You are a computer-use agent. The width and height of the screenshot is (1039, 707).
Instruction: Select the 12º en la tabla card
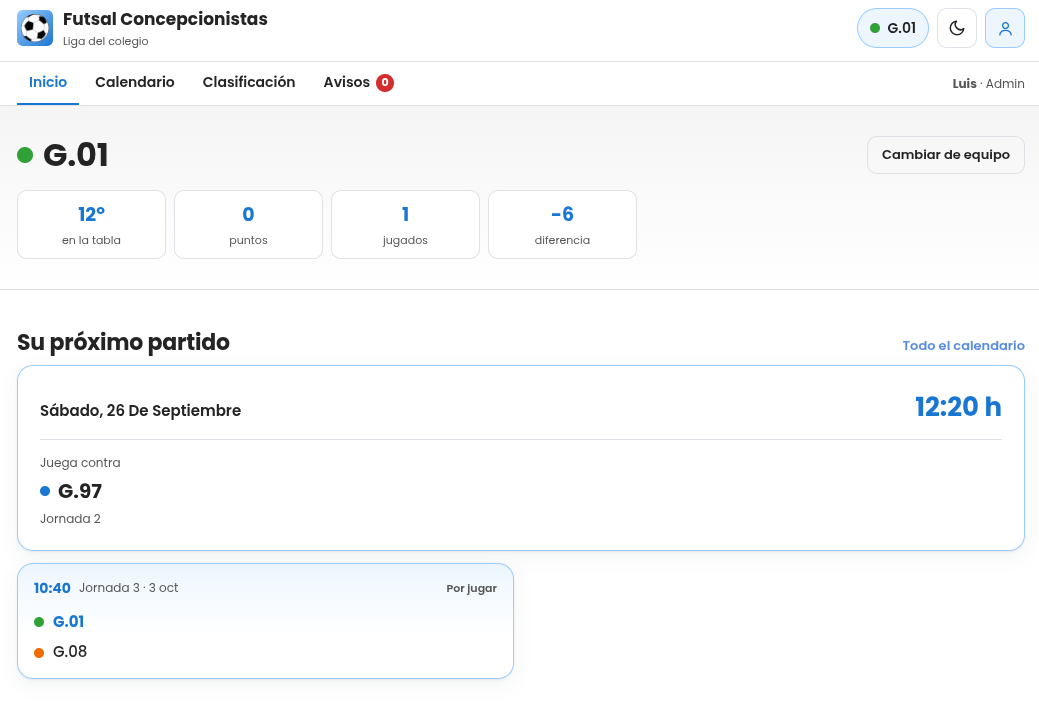(x=91, y=225)
